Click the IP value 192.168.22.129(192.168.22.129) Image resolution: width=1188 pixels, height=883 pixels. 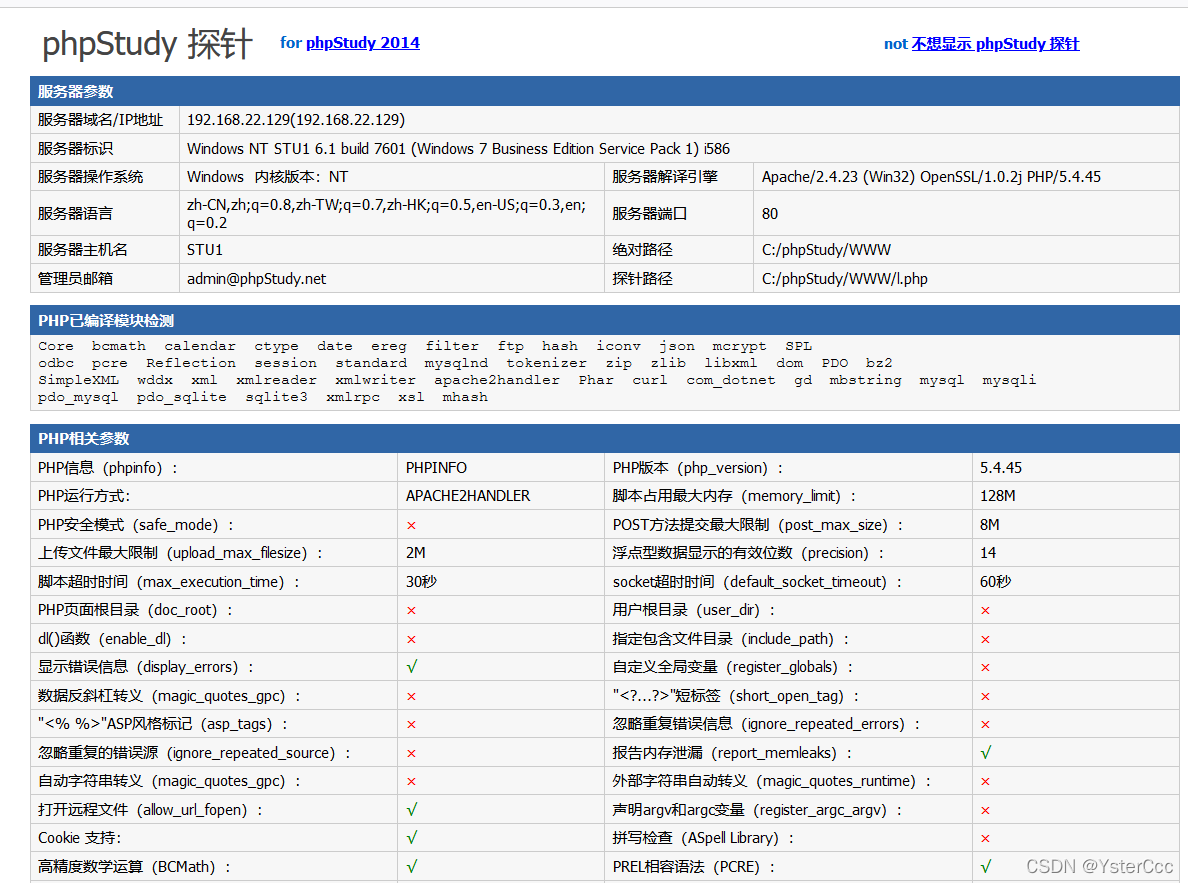coord(295,120)
